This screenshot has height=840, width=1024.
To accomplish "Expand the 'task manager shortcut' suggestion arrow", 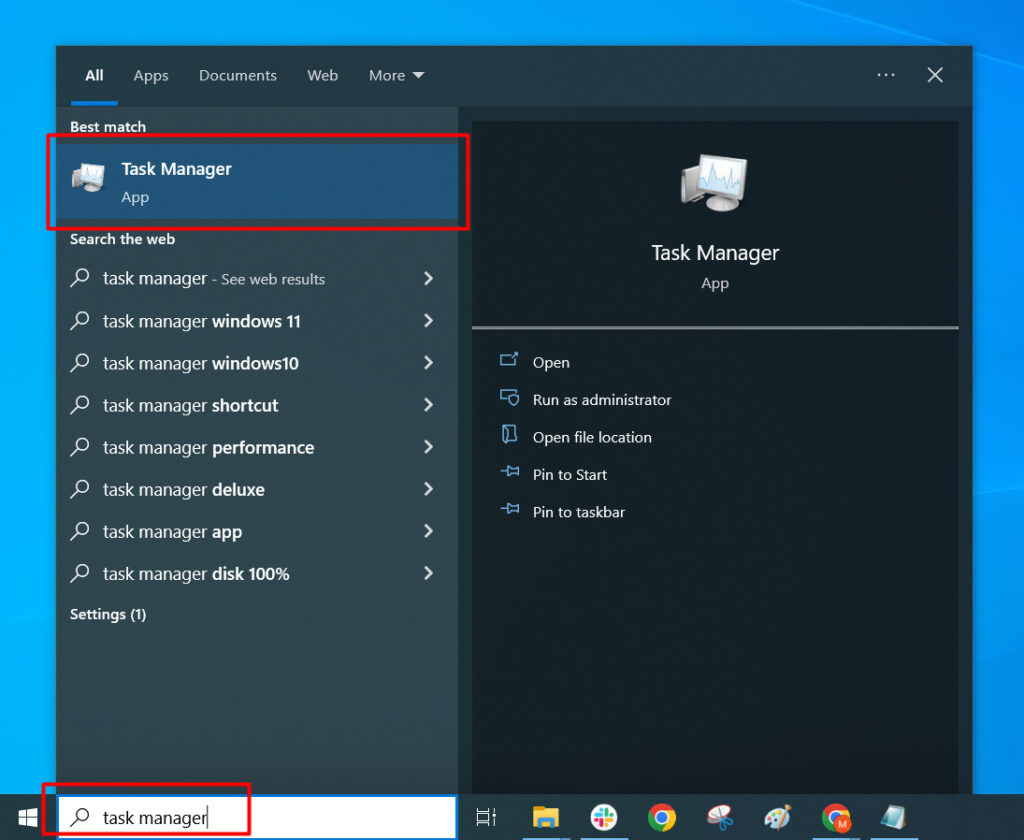I will [x=428, y=405].
